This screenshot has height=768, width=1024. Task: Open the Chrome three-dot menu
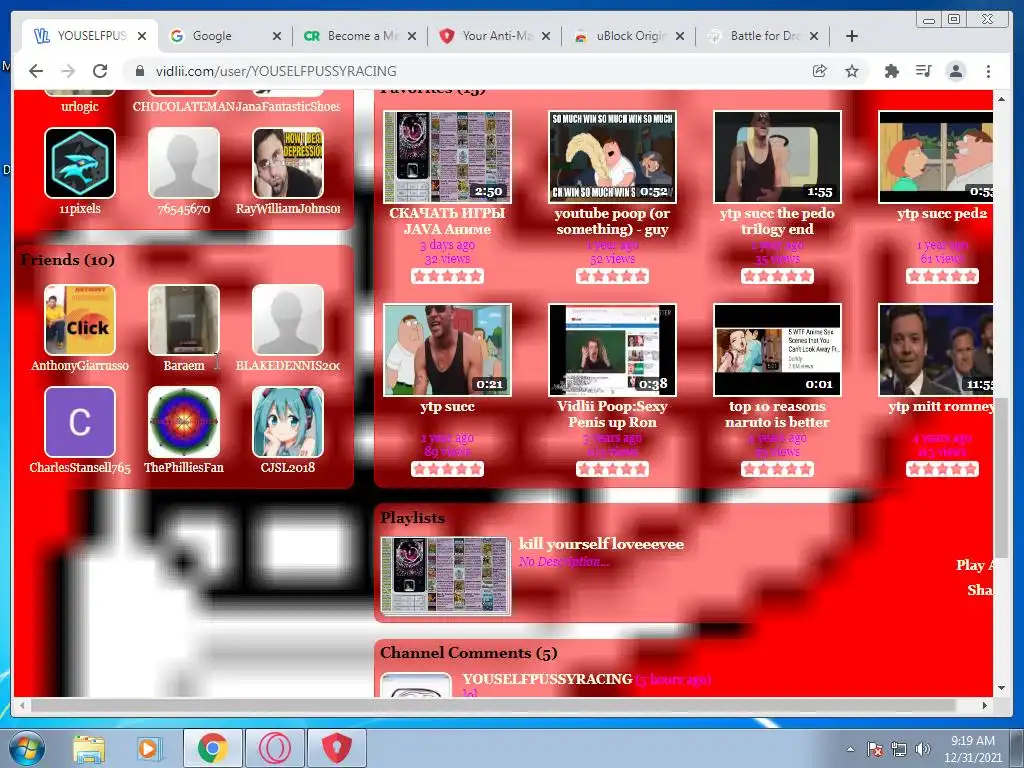coord(988,71)
